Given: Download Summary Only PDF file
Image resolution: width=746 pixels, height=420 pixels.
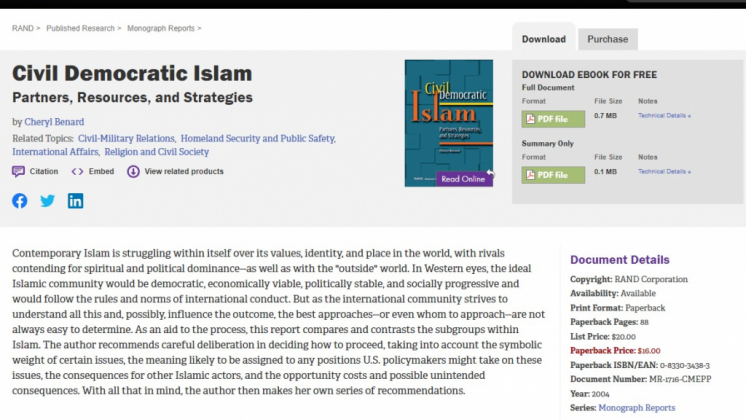Looking at the screenshot, I should coord(553,175).
